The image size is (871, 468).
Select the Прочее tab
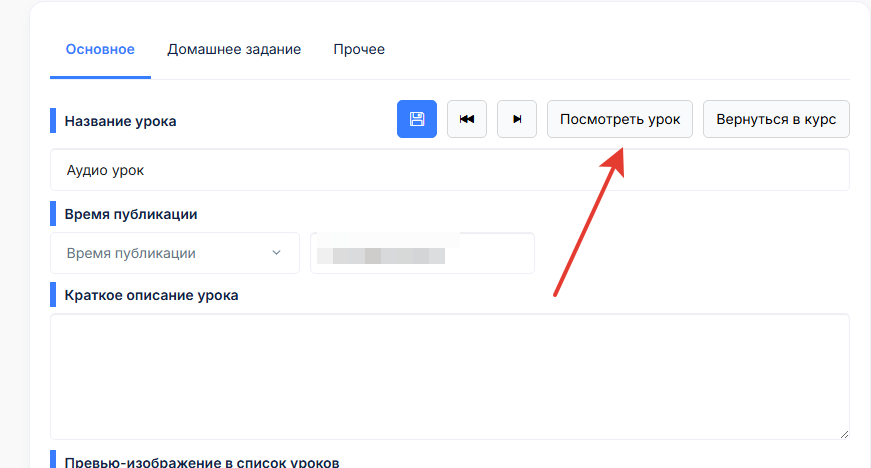click(x=359, y=49)
